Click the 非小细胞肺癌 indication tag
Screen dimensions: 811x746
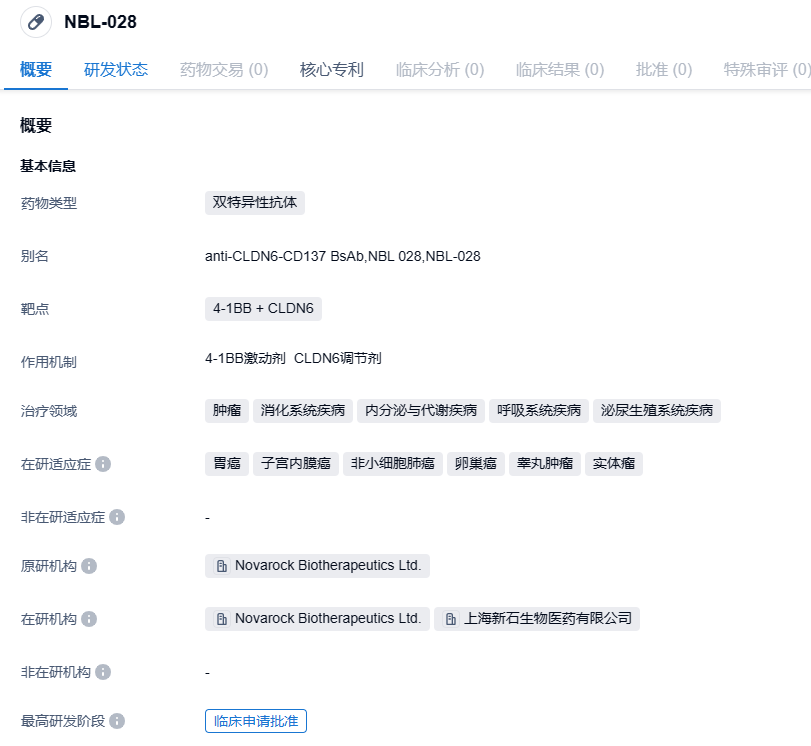[x=392, y=464]
